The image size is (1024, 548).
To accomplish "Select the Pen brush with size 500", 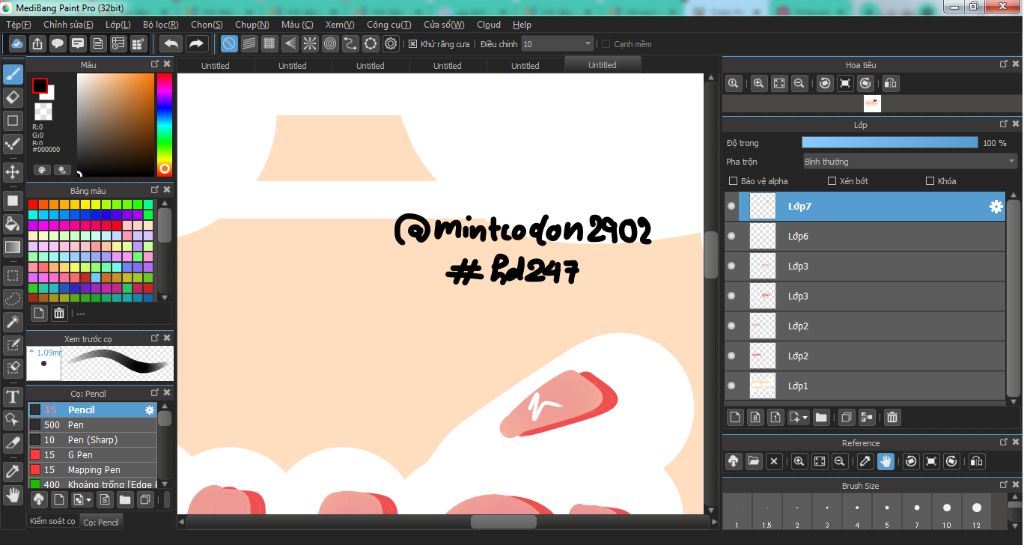I will pyautogui.click(x=92, y=425).
